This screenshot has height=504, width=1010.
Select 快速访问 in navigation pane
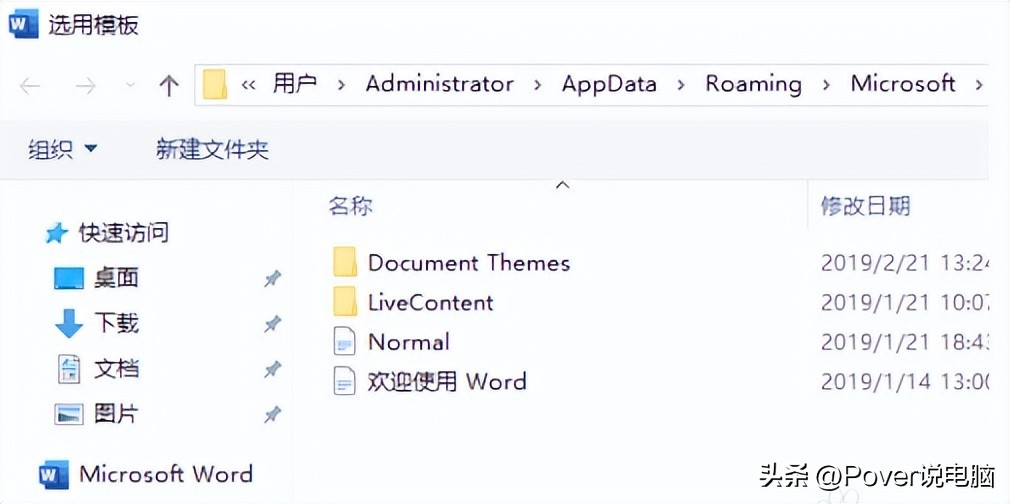point(124,232)
